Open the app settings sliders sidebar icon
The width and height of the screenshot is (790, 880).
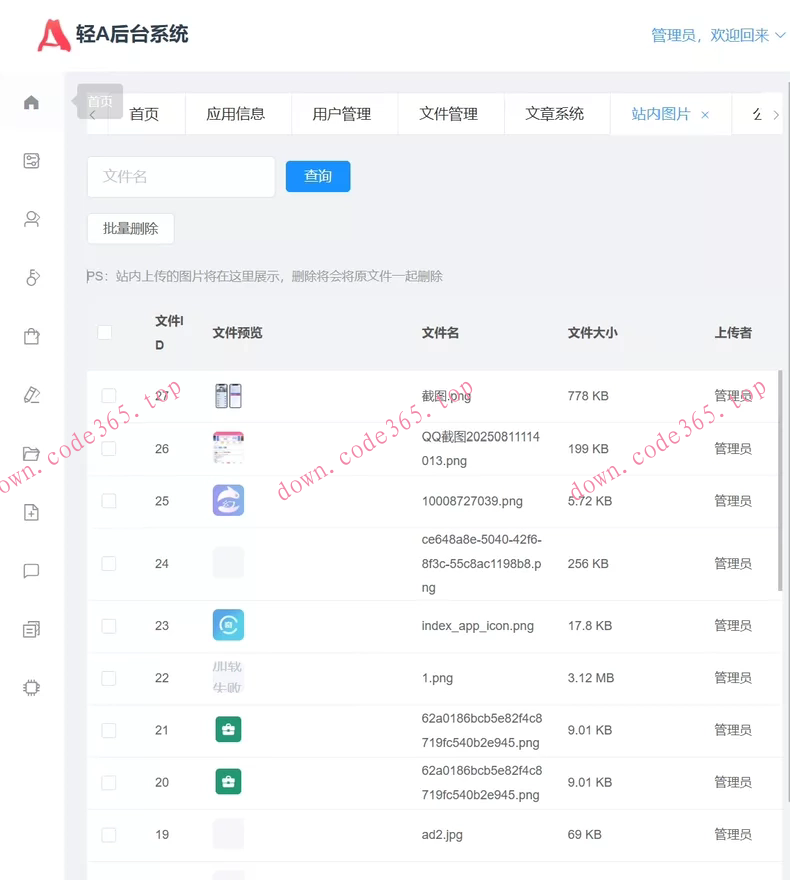point(31,161)
